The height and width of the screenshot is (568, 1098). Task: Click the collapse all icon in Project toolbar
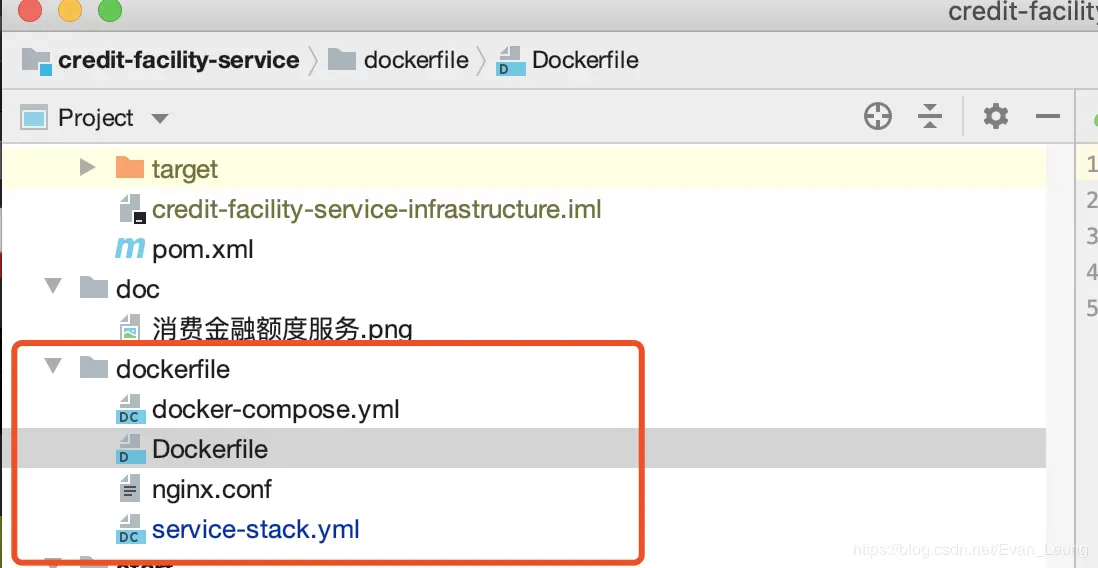pos(930,117)
